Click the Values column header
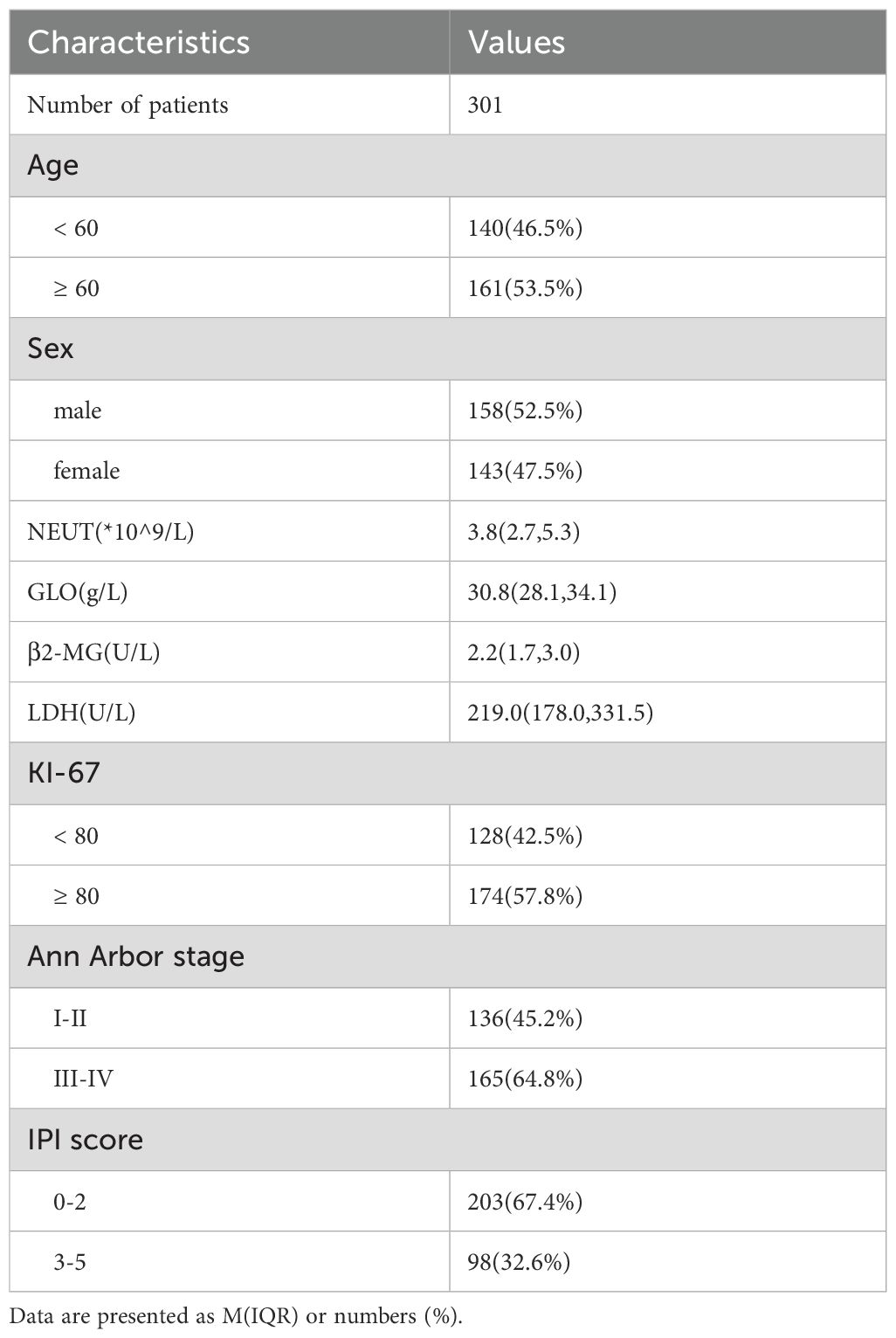The width and height of the screenshot is (896, 1338). point(516,43)
